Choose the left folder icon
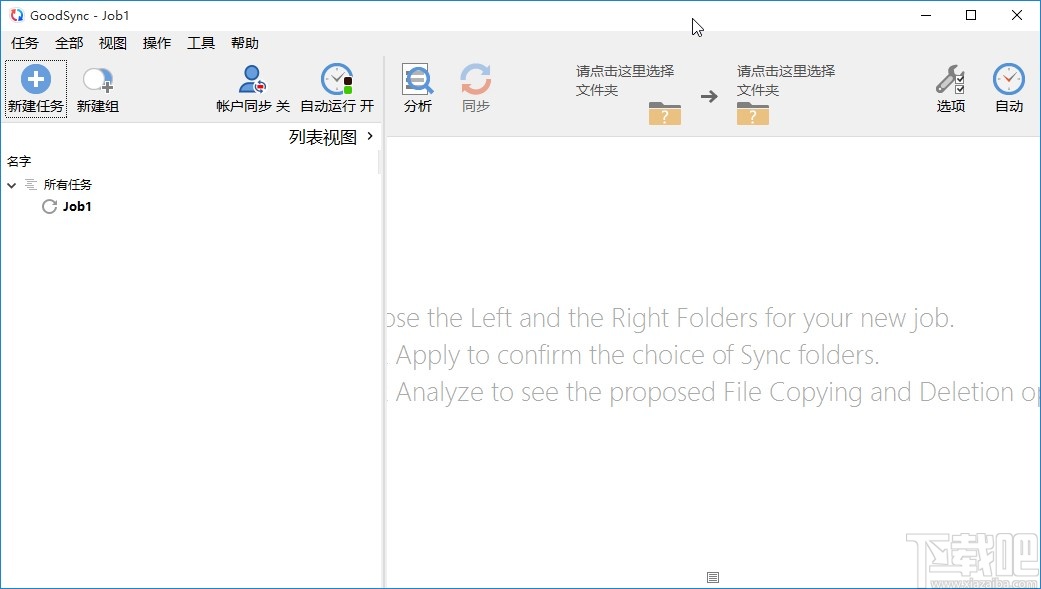1041x589 pixels. (665, 114)
